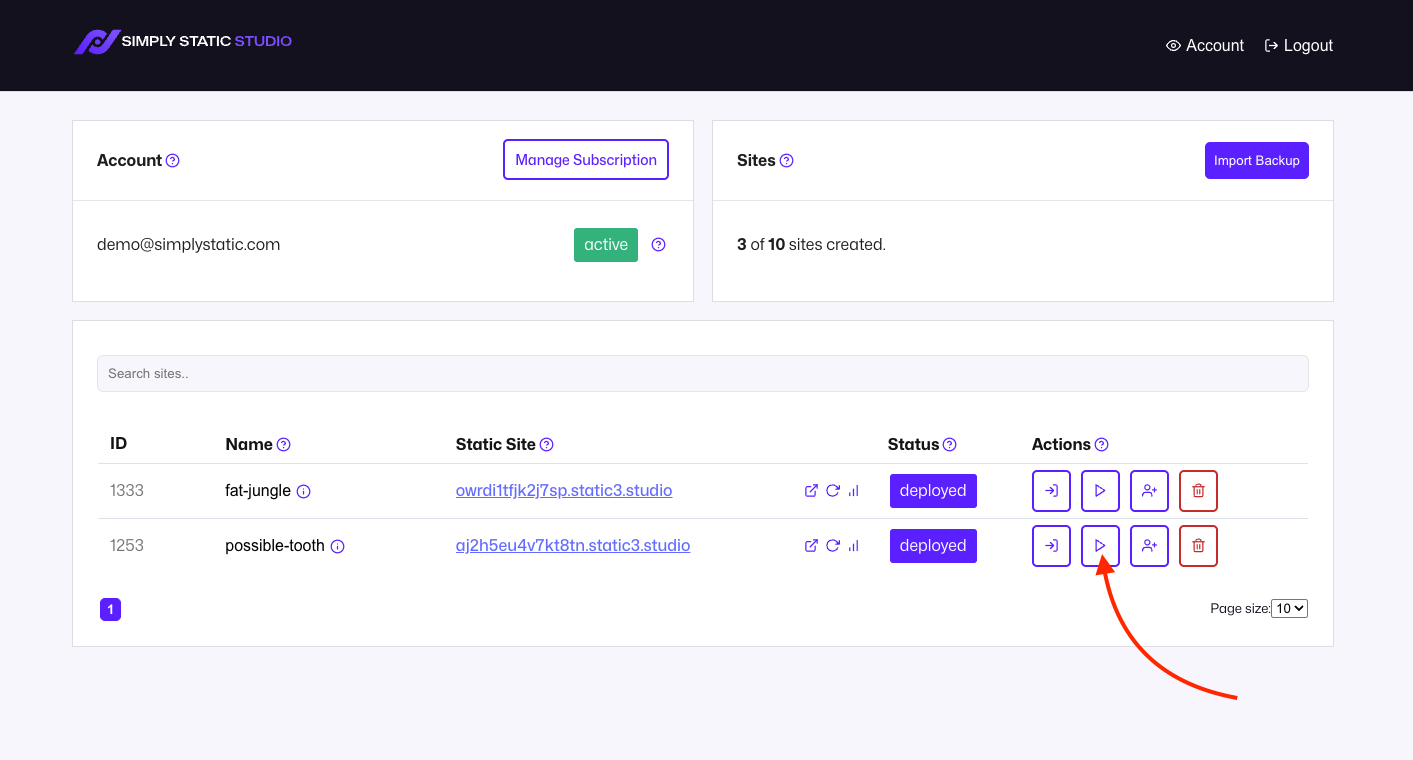Open possible-tooth static site external link icon
Viewport: 1413px width, 760px height.
[x=811, y=546]
